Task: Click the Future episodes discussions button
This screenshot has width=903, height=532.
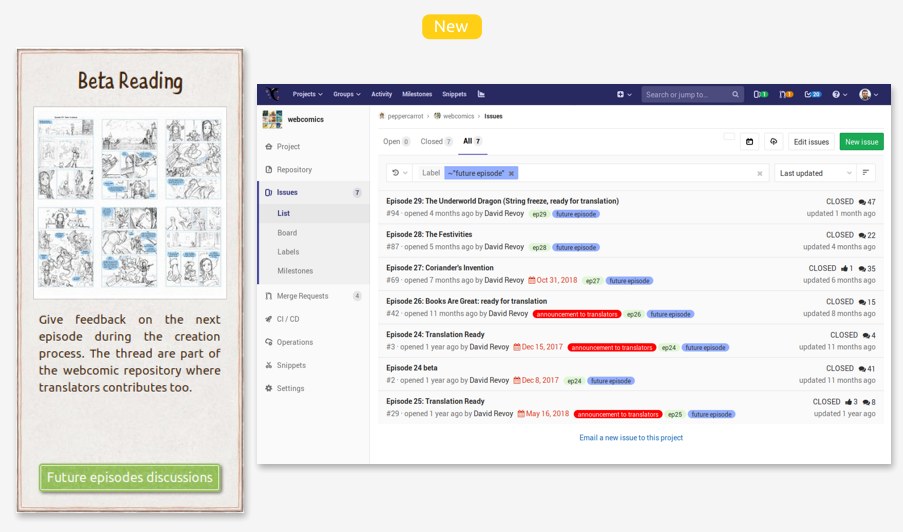Action: click(x=130, y=477)
